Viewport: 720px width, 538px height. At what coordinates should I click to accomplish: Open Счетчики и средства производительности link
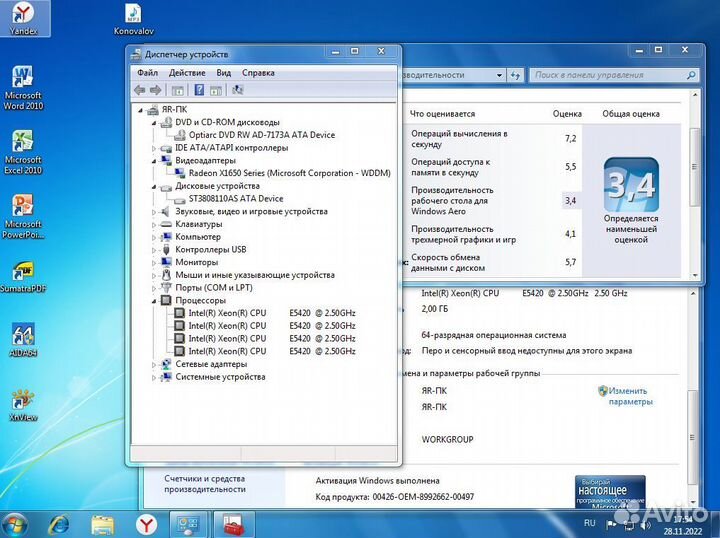pyautogui.click(x=205, y=484)
